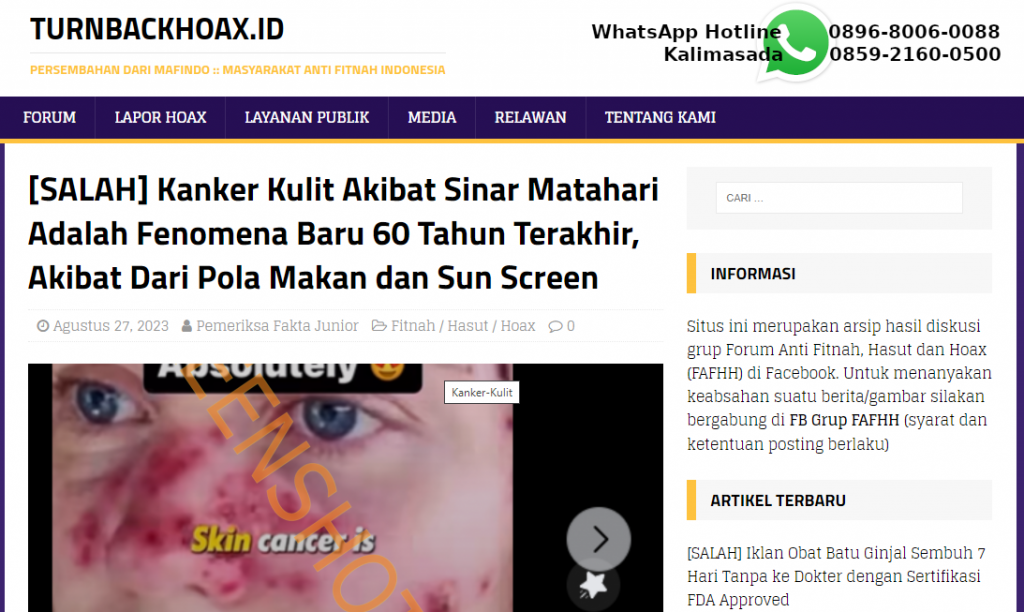Follow the FB Grup FAFHH link
Image resolution: width=1024 pixels, height=612 pixels.
[844, 420]
